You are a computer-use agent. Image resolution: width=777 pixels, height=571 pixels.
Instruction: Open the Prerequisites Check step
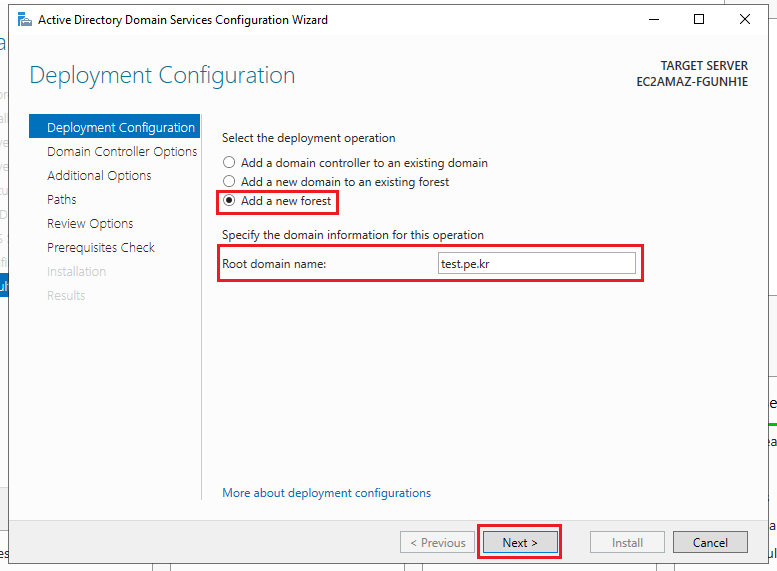(101, 247)
